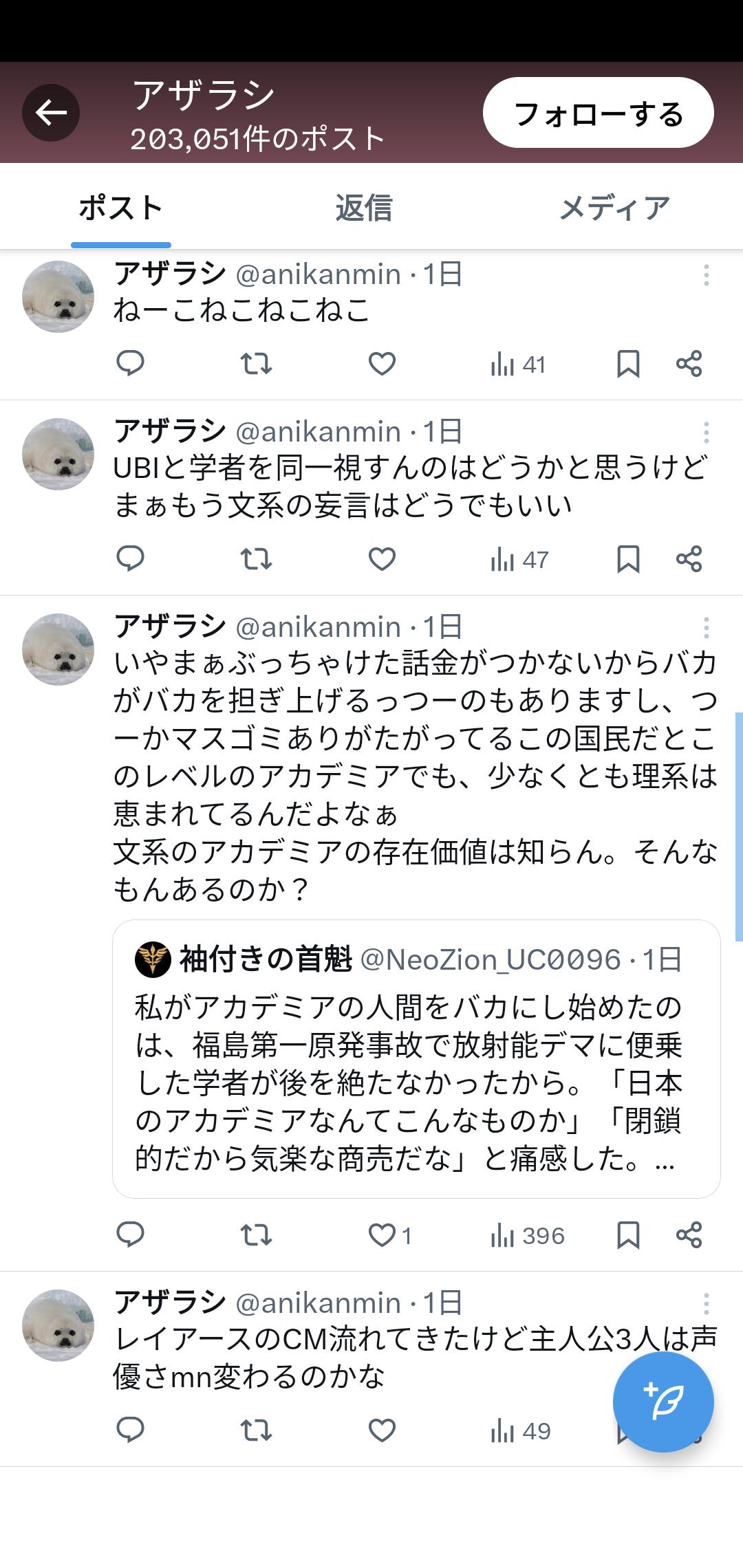This screenshot has height=1568, width=743.
Task: Switch to the 返信 tab
Action: point(363,208)
